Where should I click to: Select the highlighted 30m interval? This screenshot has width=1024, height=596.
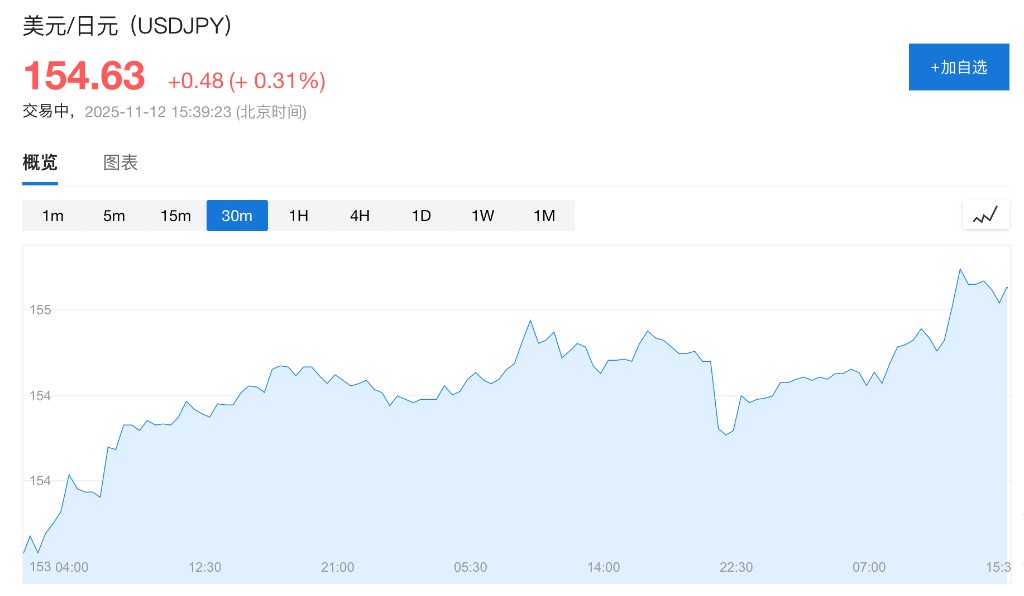click(x=237, y=216)
